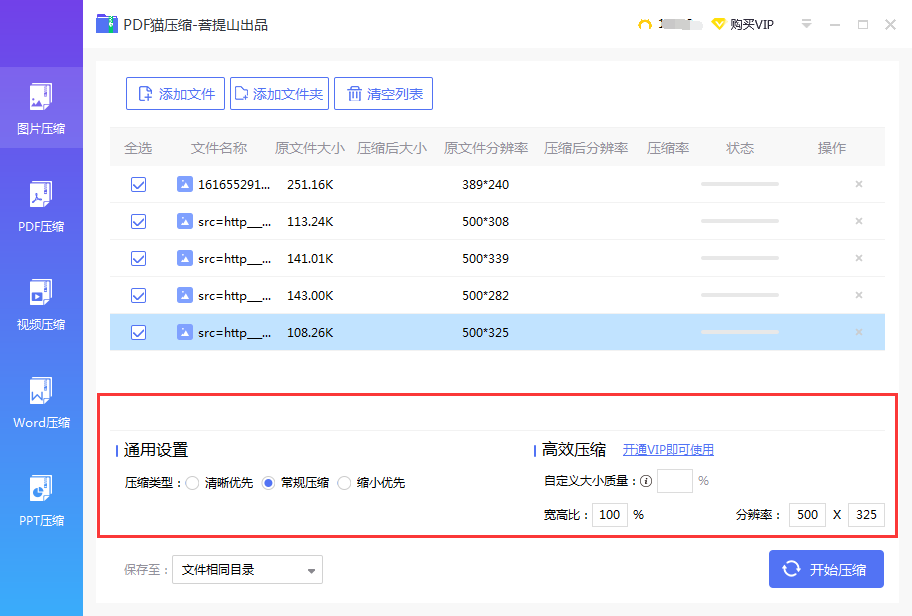The width and height of the screenshot is (912, 616).
Task: Click the 文件名称 column header
Action: 219,148
